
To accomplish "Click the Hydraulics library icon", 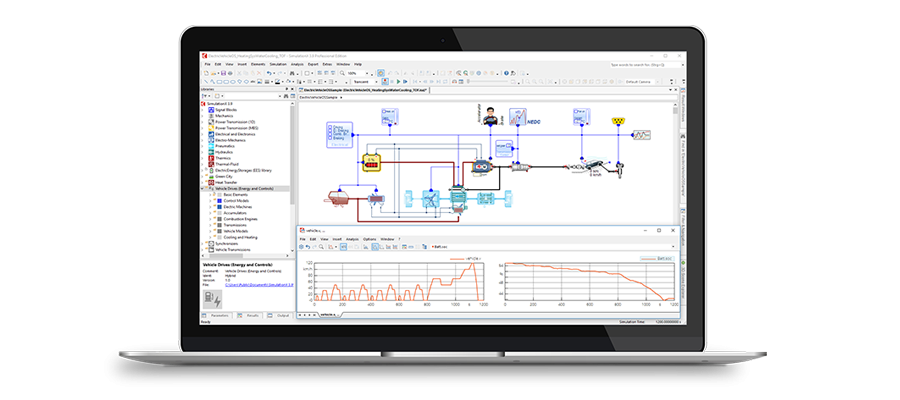I will (211, 152).
